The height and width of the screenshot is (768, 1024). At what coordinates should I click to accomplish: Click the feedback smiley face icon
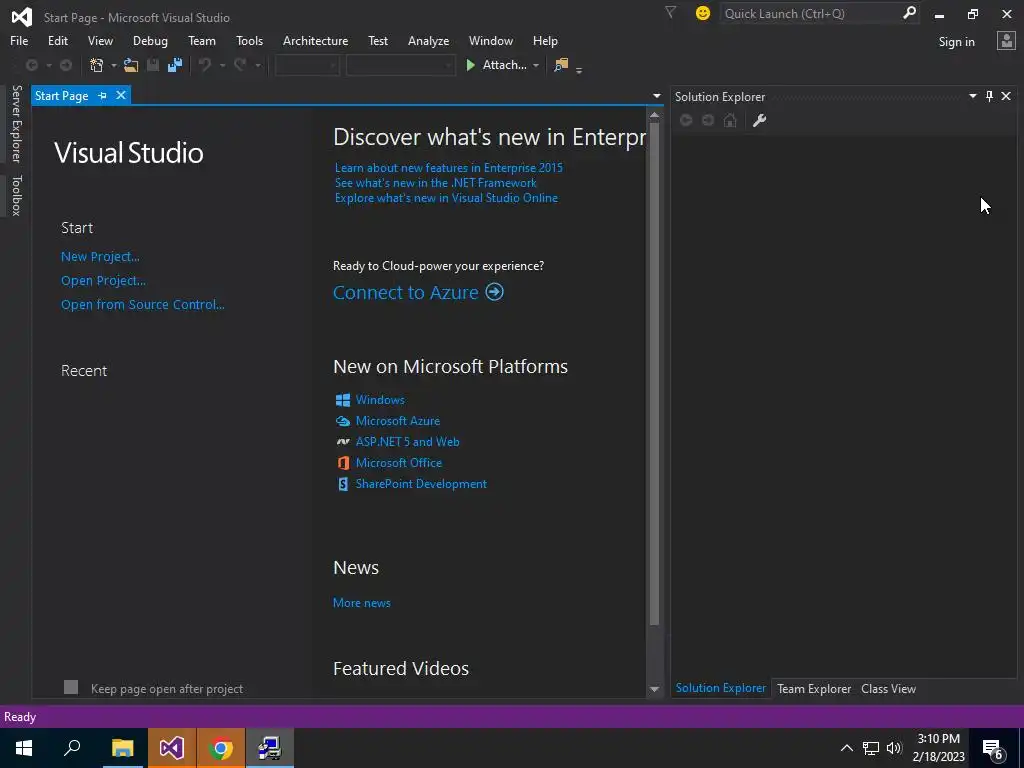point(703,13)
